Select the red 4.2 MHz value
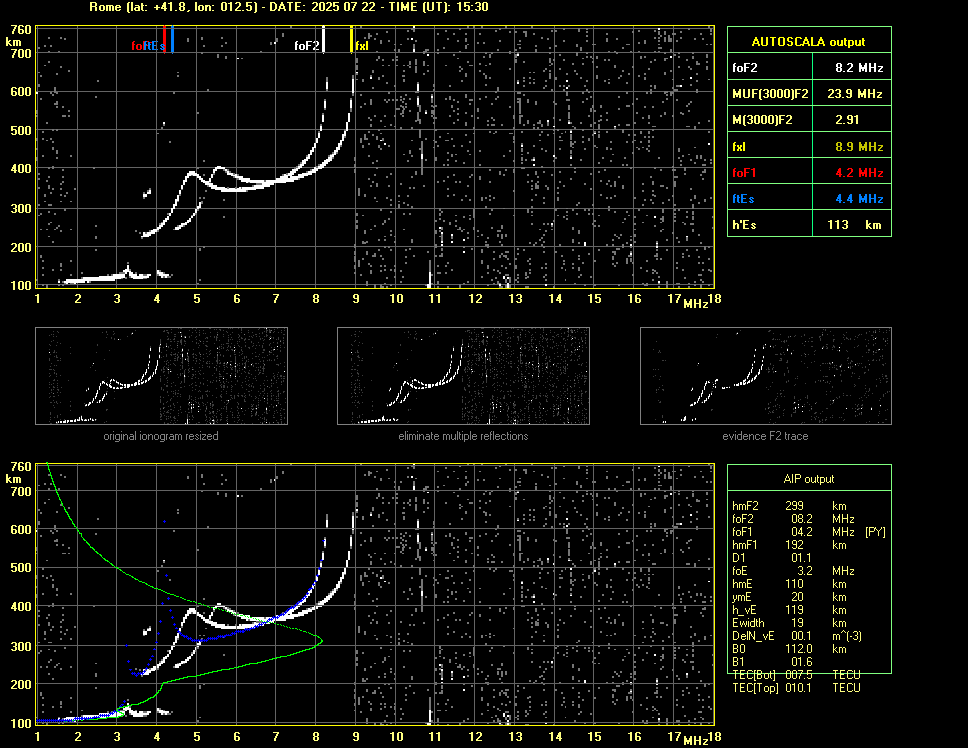Viewport: 968px width, 748px height. 852,172
